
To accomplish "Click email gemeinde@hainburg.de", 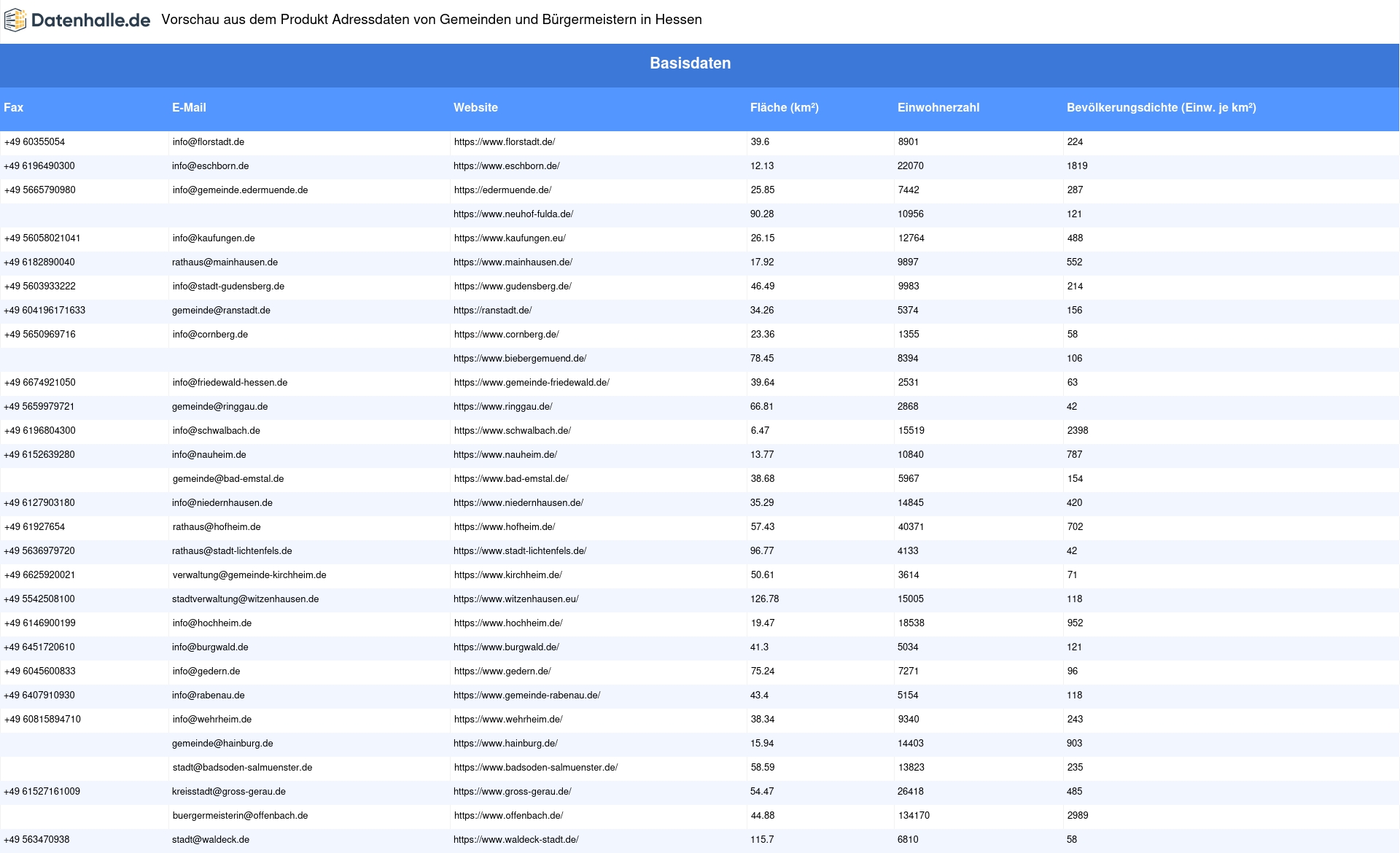I will click(222, 744).
